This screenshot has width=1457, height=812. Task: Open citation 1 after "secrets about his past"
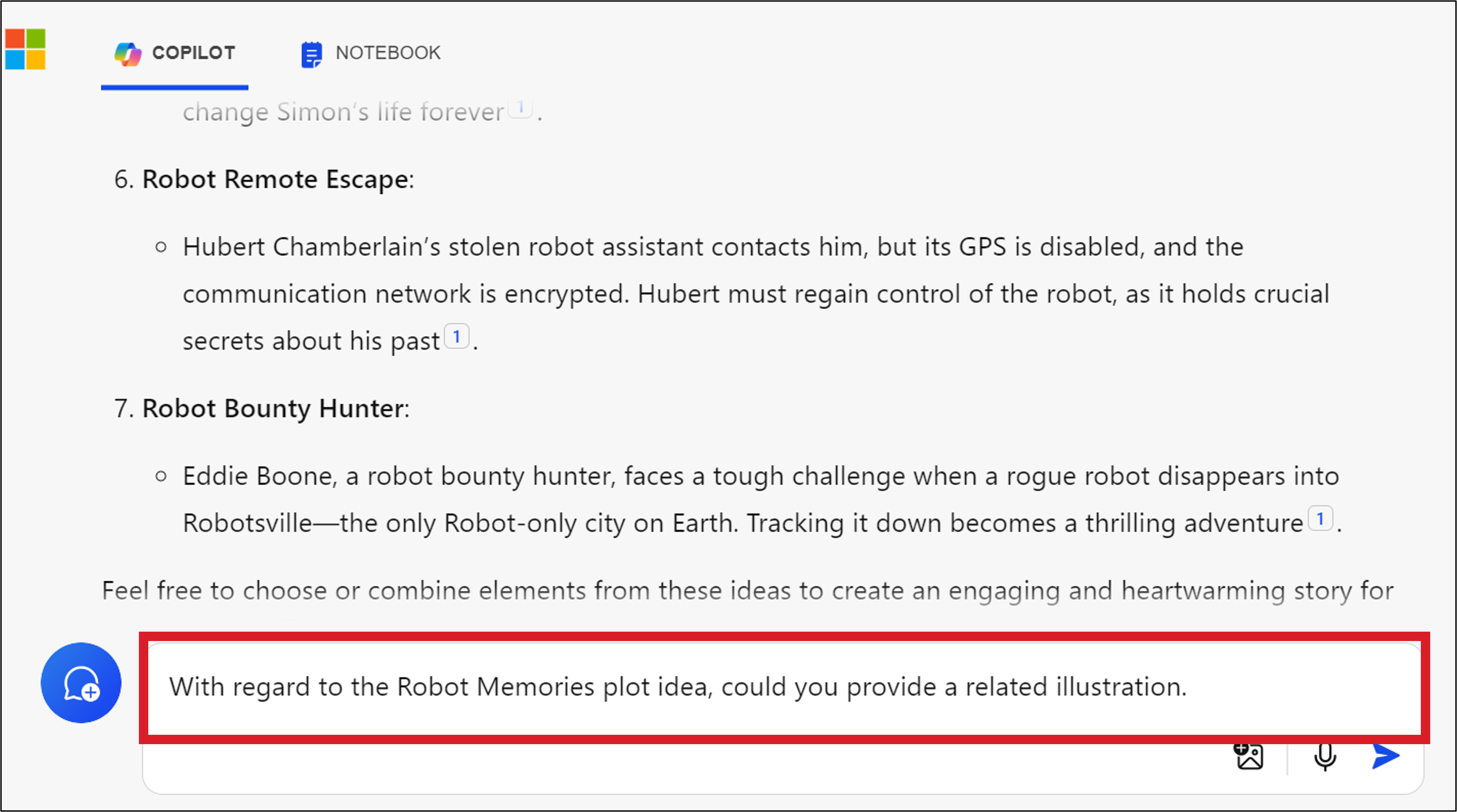pos(456,337)
